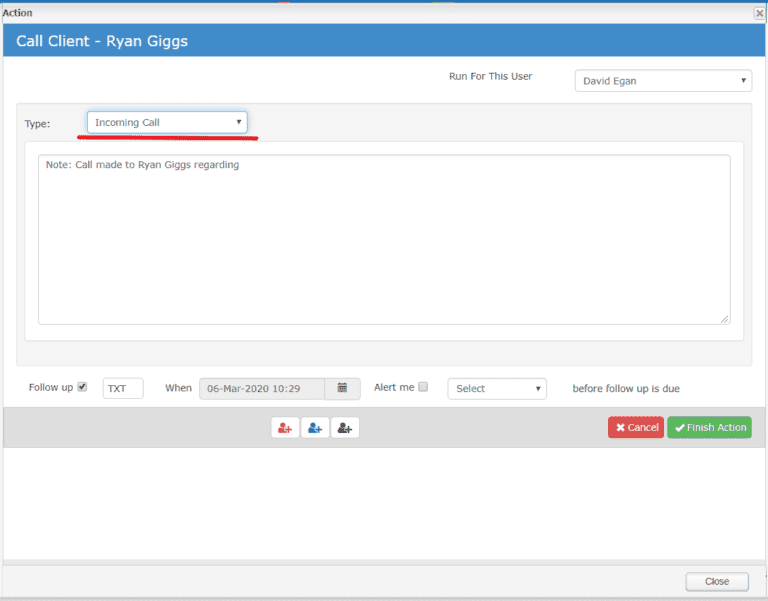
Task: Click the green Finish Action button
Action: (x=709, y=427)
